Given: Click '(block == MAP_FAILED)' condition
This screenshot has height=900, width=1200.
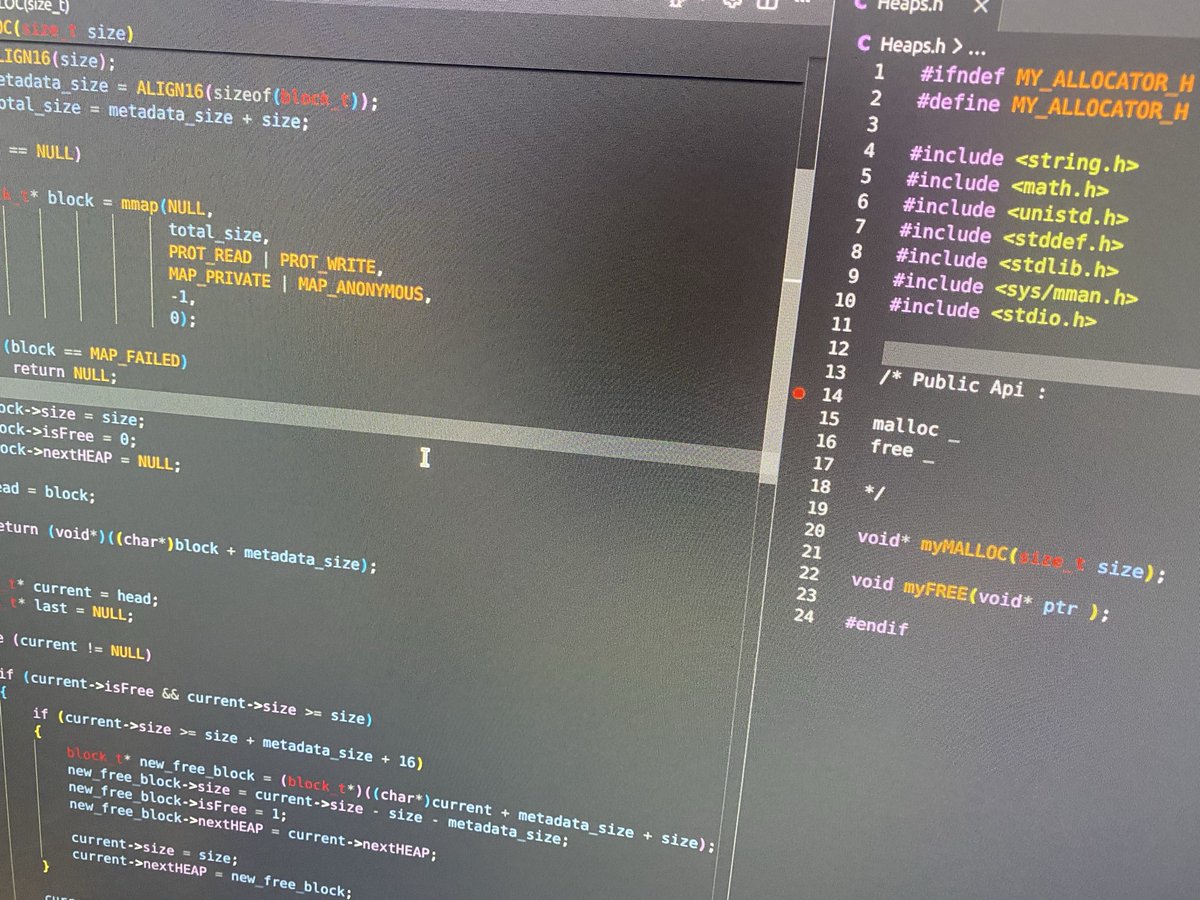Looking at the screenshot, I should 95,354.
